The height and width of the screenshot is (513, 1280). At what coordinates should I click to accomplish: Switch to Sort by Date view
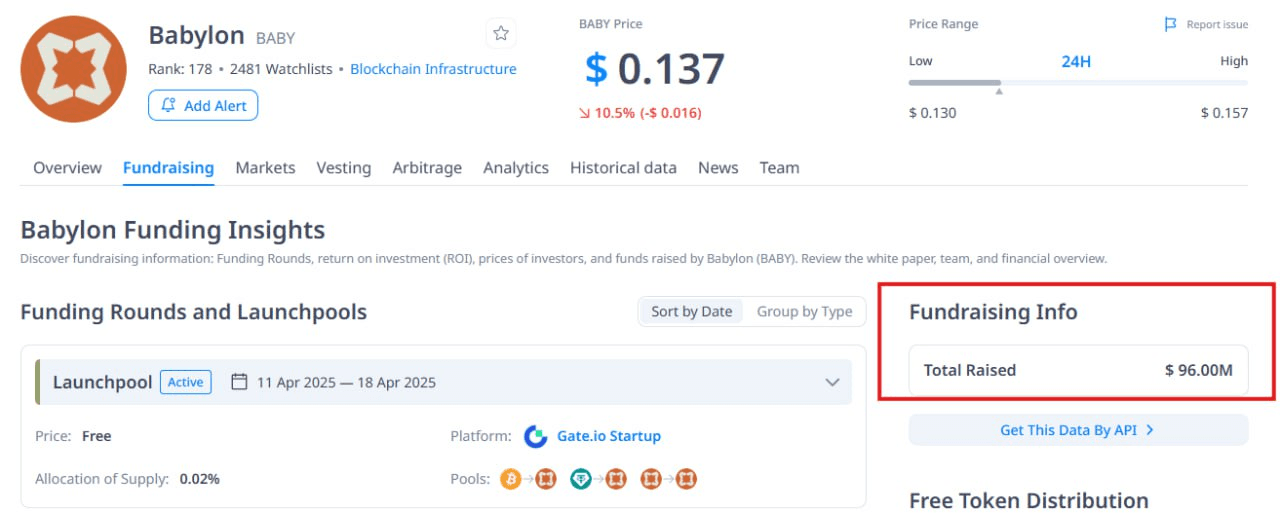(692, 312)
